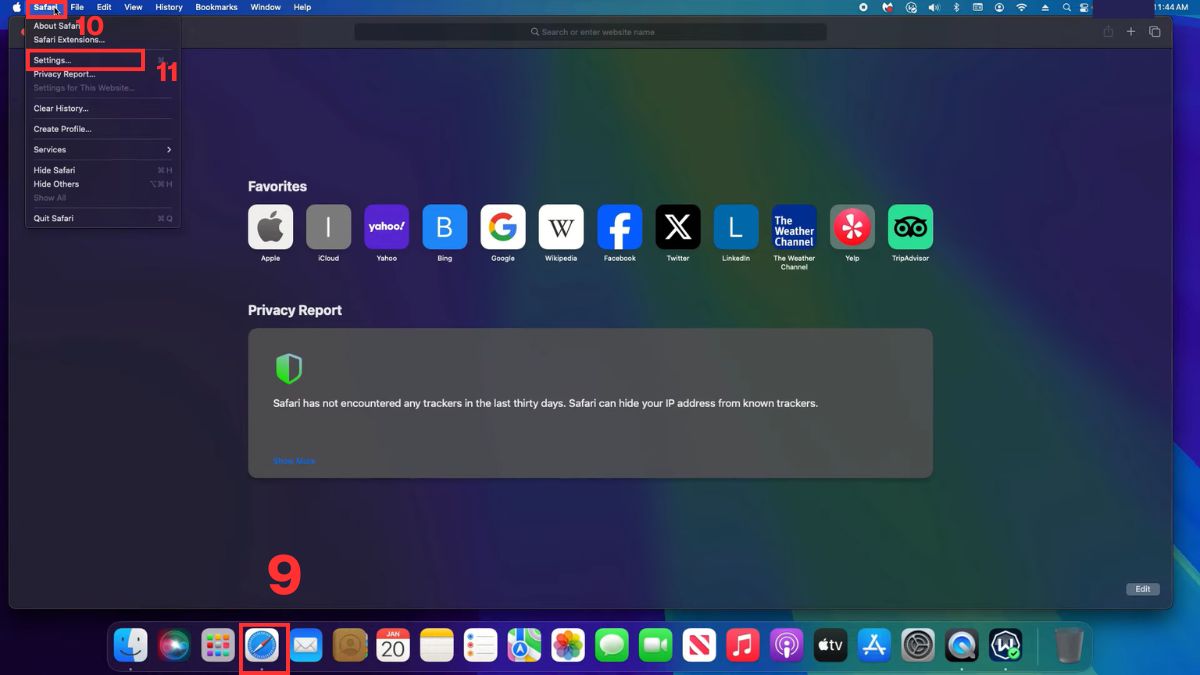The width and height of the screenshot is (1200, 675).
Task: Expand Services submenu arrow
Action: [168, 150]
